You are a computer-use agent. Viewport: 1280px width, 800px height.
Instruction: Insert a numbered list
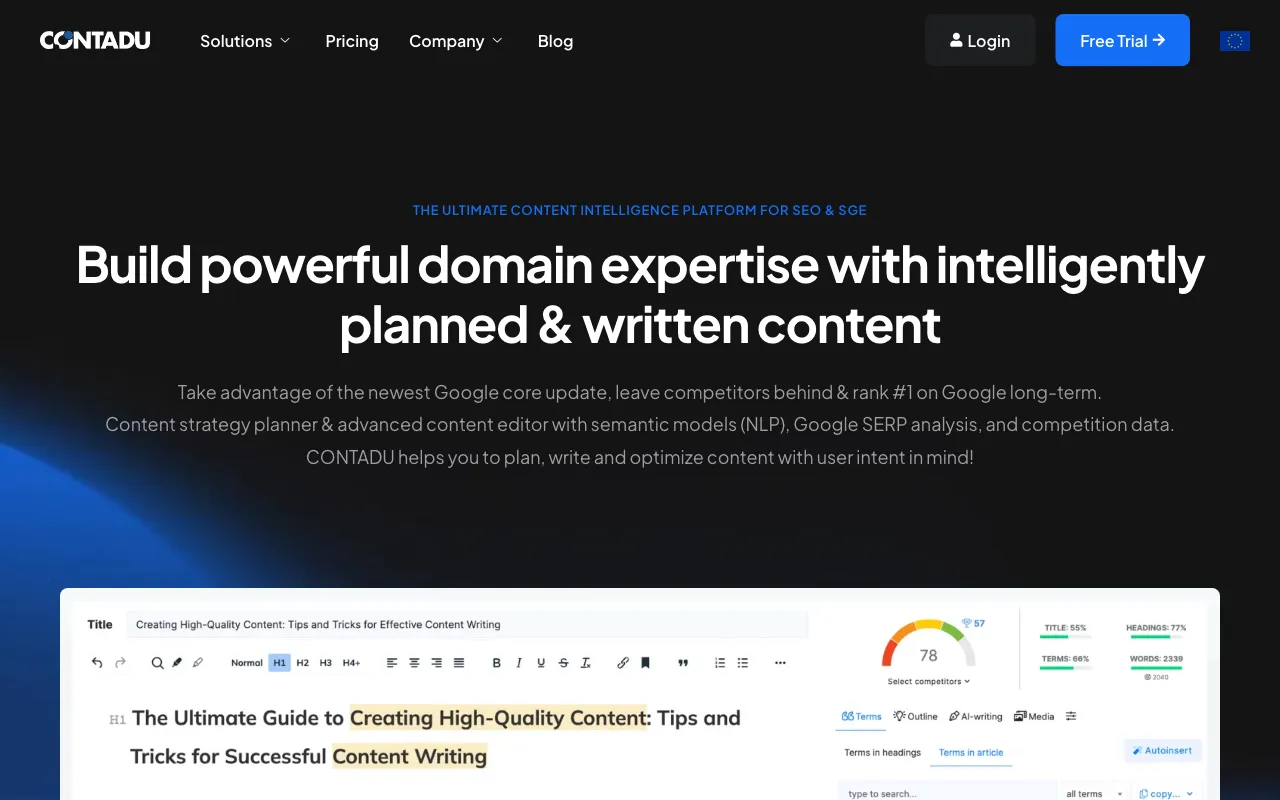[720, 662]
